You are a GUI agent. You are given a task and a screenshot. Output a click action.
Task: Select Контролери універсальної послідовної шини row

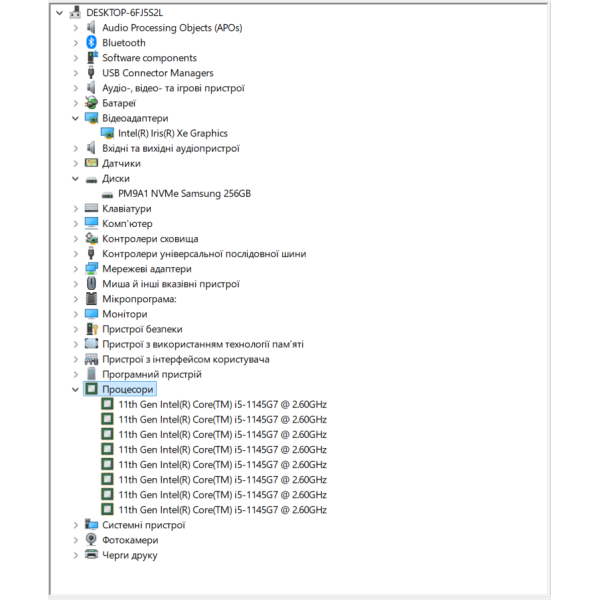click(x=204, y=254)
